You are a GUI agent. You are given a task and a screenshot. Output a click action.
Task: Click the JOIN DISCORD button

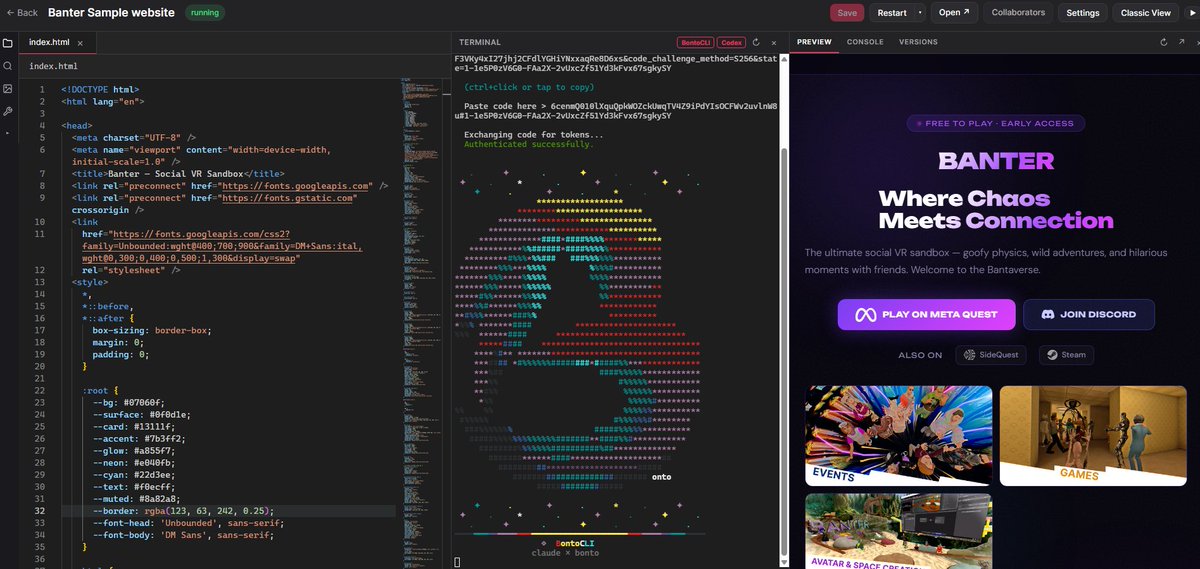[1088, 314]
